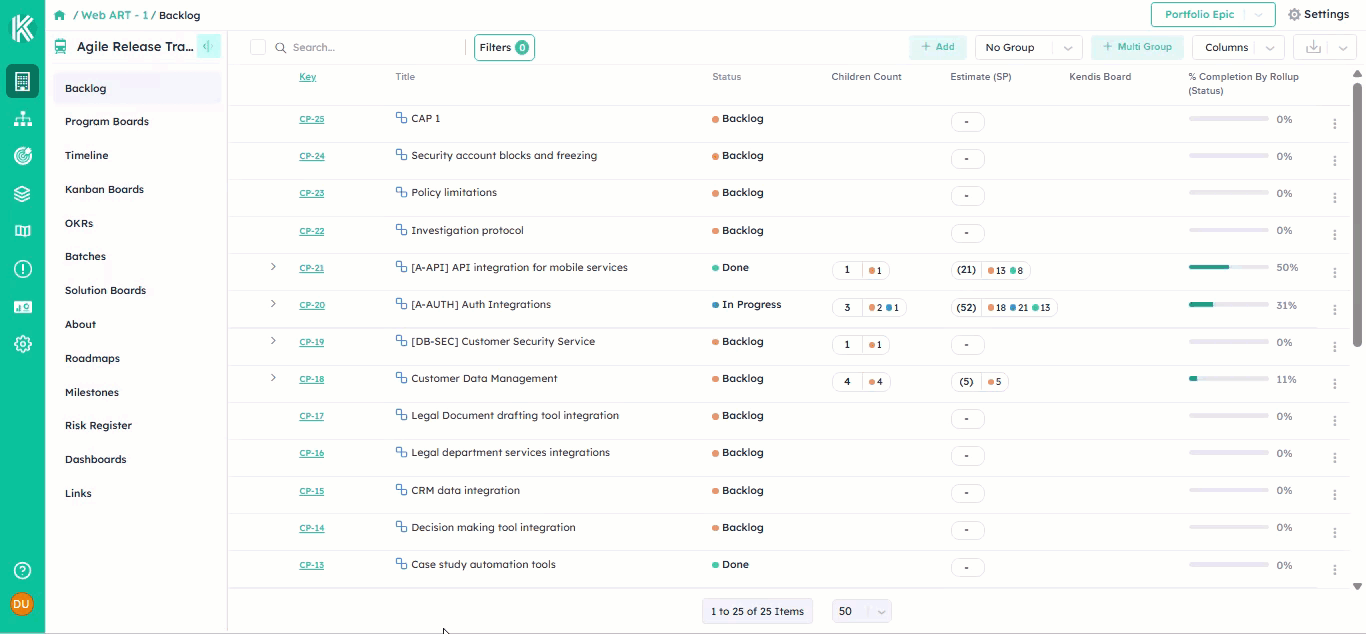
Task: Open the Portfolio Epic dropdown
Action: coord(1213,15)
